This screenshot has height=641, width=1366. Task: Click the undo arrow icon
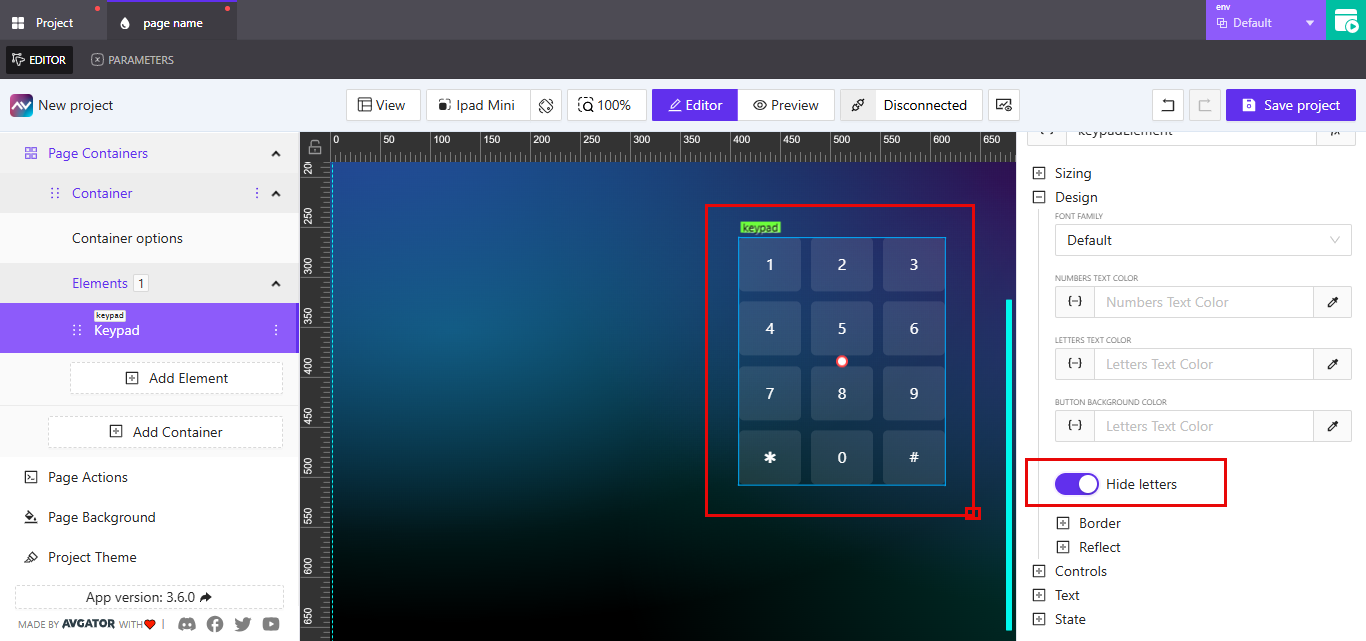tap(1167, 104)
